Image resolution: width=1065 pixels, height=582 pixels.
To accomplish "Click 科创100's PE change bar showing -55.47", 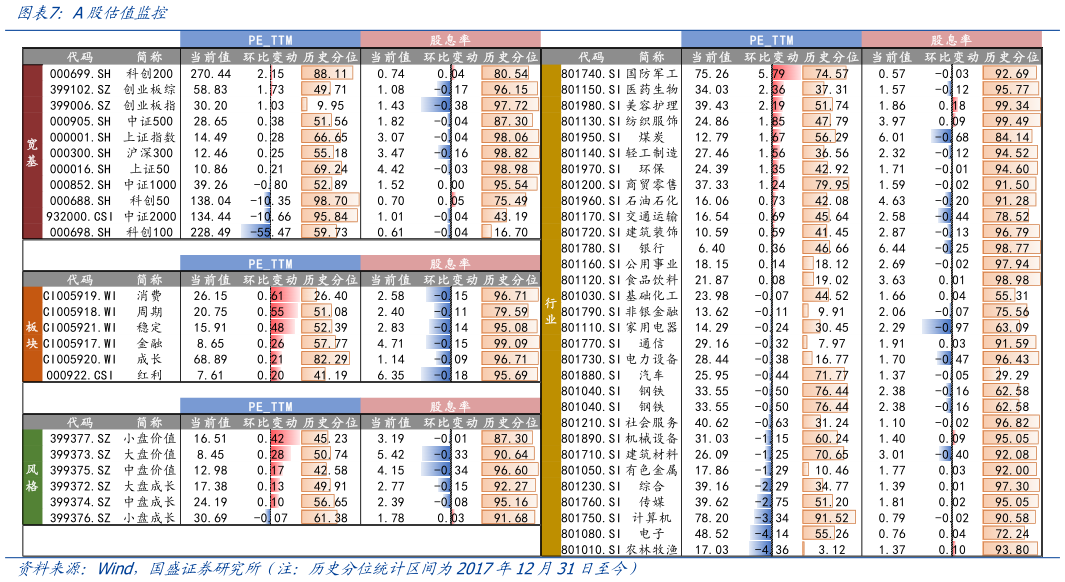I will click(267, 232).
